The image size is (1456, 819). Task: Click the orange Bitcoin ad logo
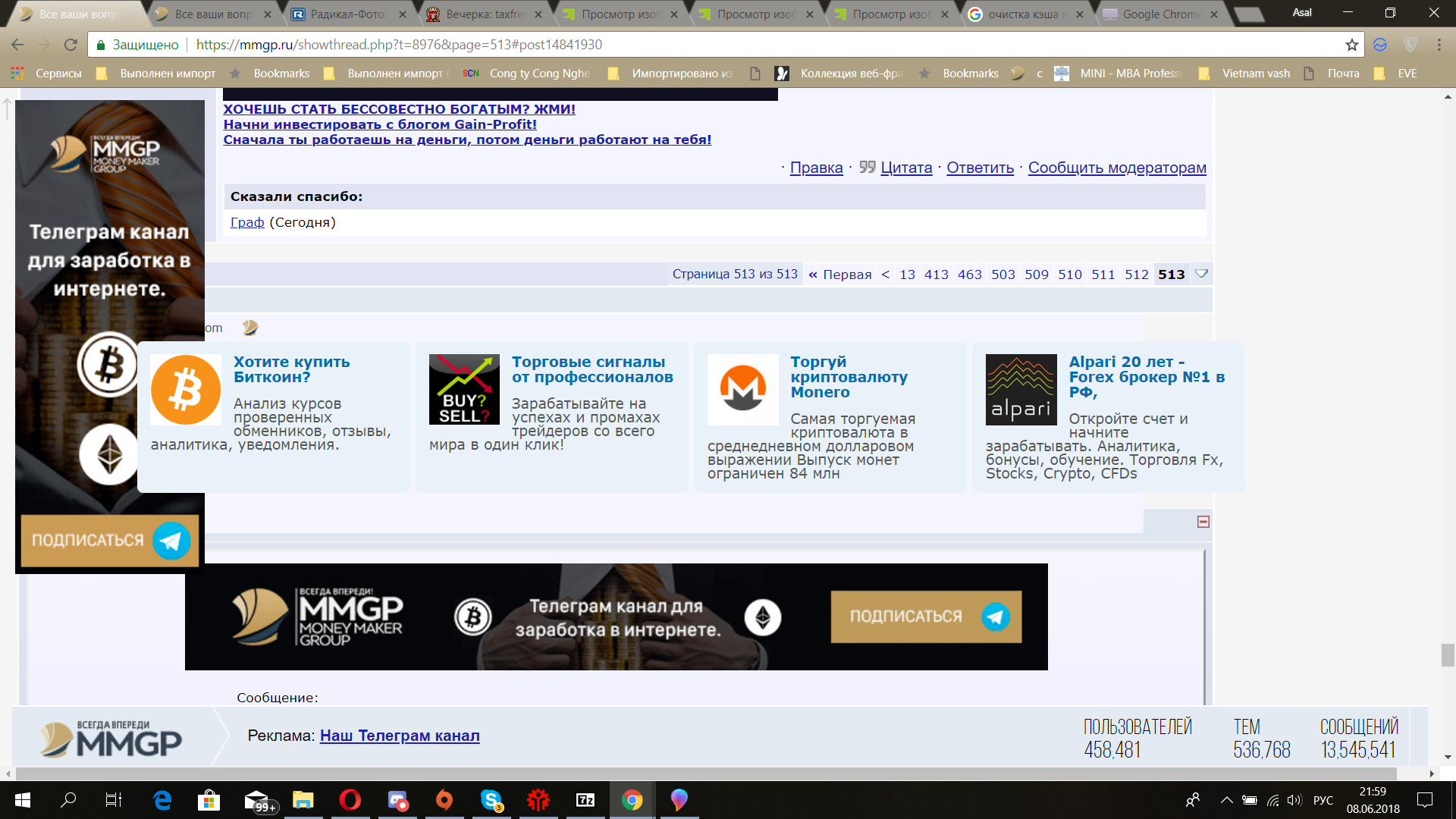click(186, 390)
